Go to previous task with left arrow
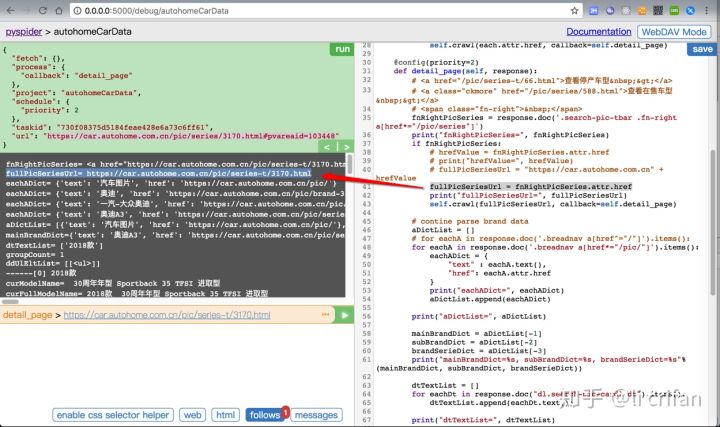Image resolution: width=720 pixels, height=427 pixels. pyautogui.click(x=326, y=147)
